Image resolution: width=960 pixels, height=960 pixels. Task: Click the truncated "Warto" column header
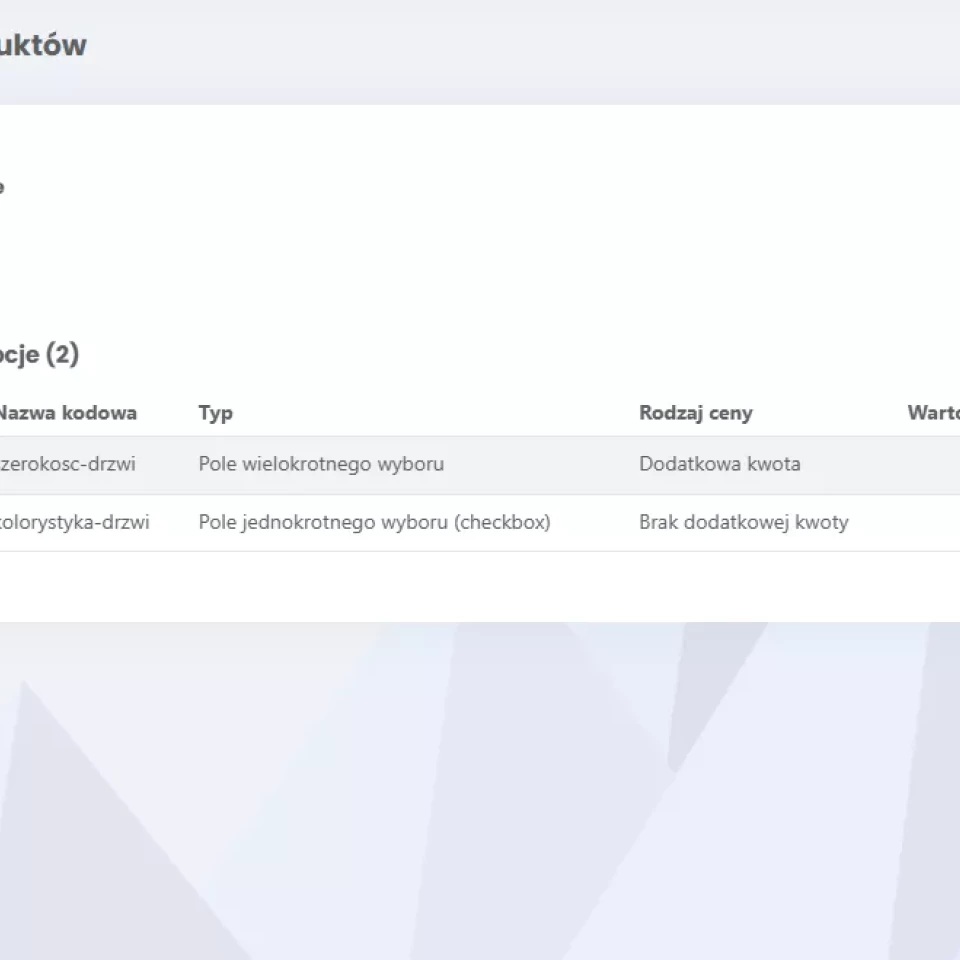click(932, 413)
